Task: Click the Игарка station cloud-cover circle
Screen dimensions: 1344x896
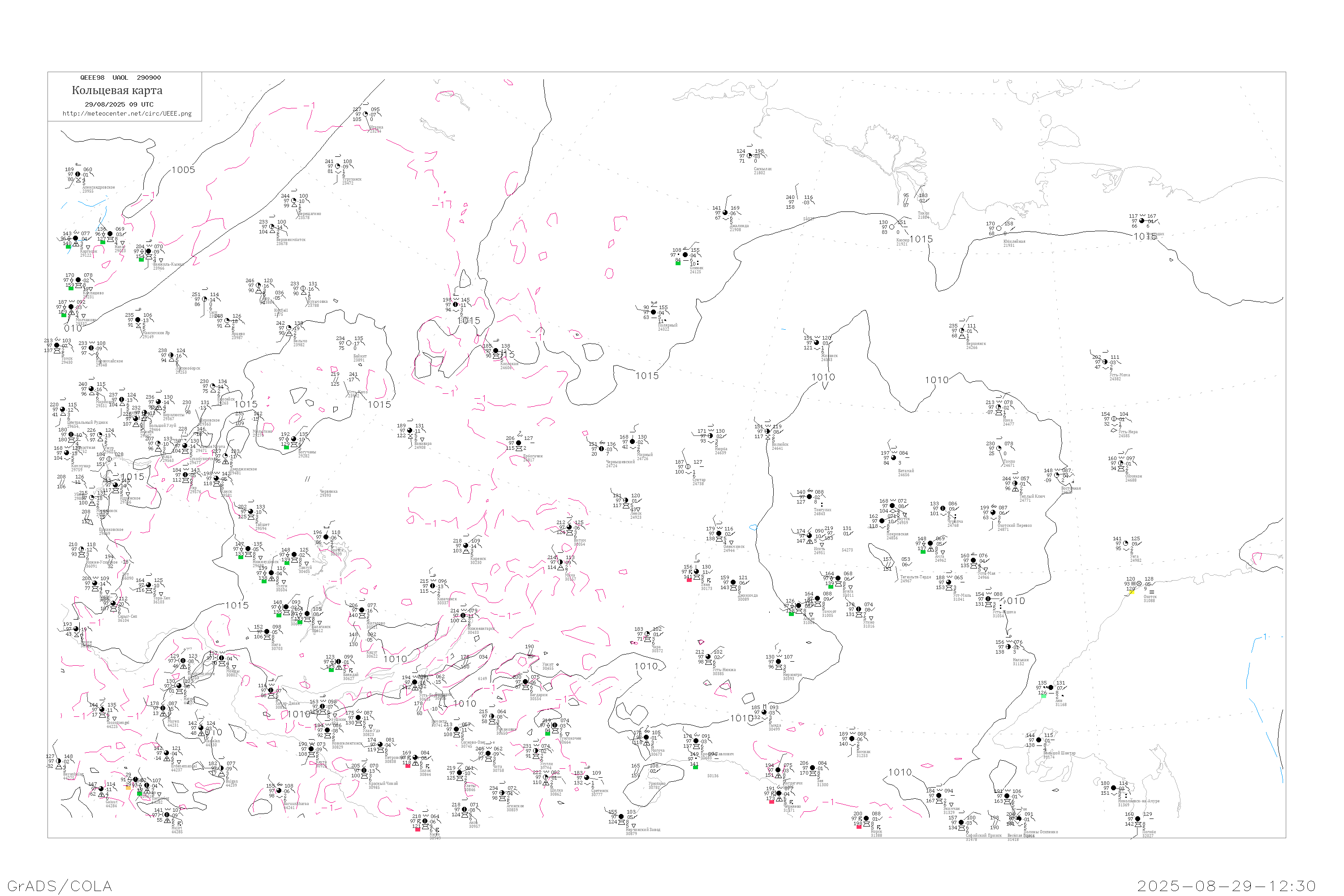Action: 366,114
